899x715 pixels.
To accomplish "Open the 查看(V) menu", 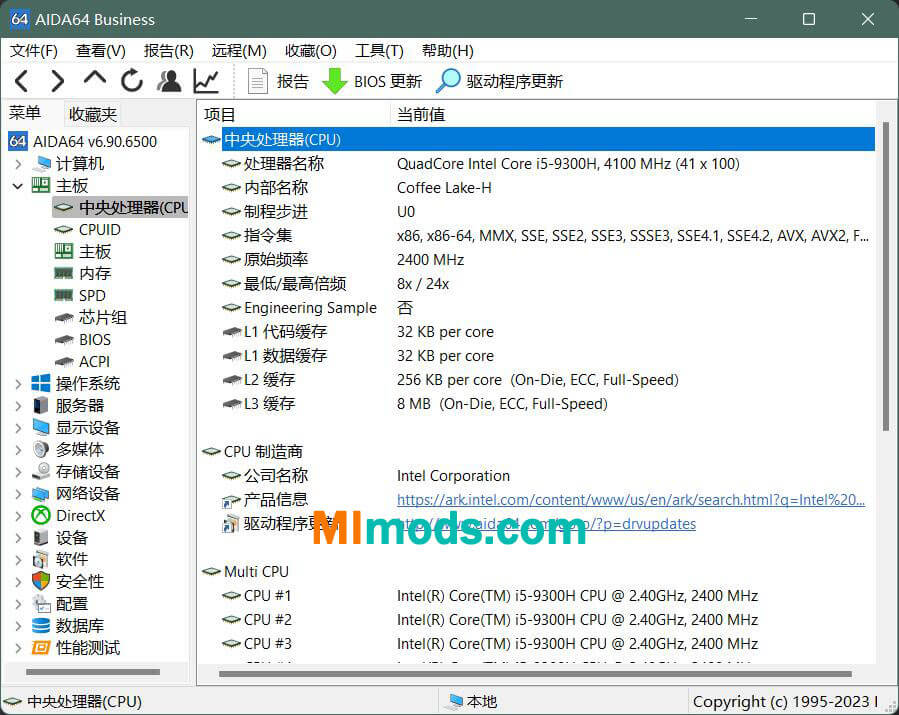I will tap(100, 51).
